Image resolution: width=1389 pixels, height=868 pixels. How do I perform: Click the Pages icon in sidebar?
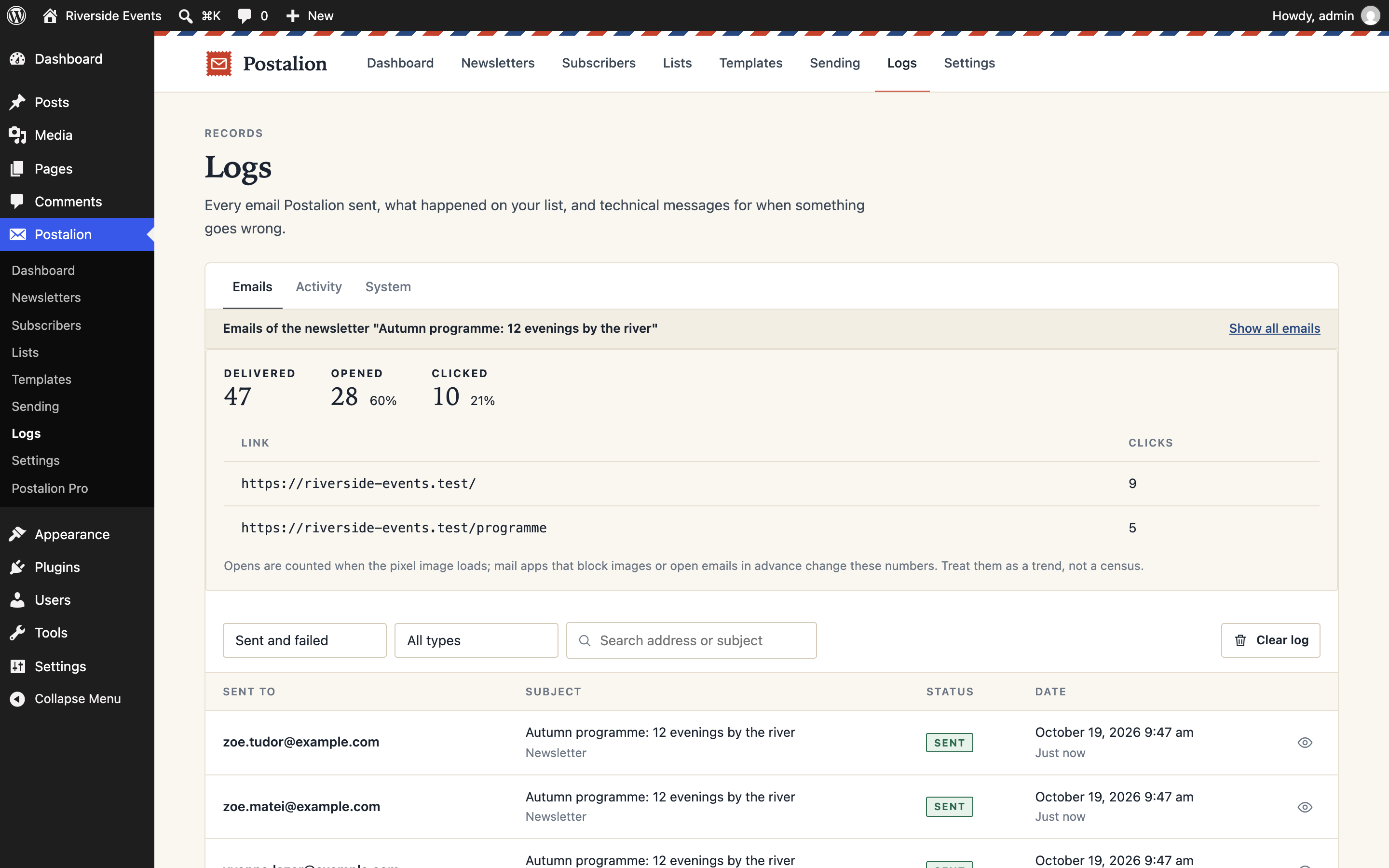(17, 169)
